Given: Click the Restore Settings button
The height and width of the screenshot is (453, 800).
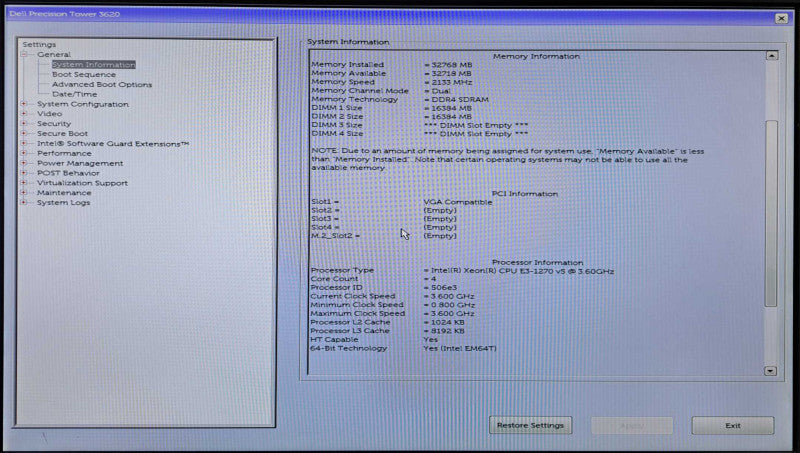Looking at the screenshot, I should point(530,425).
